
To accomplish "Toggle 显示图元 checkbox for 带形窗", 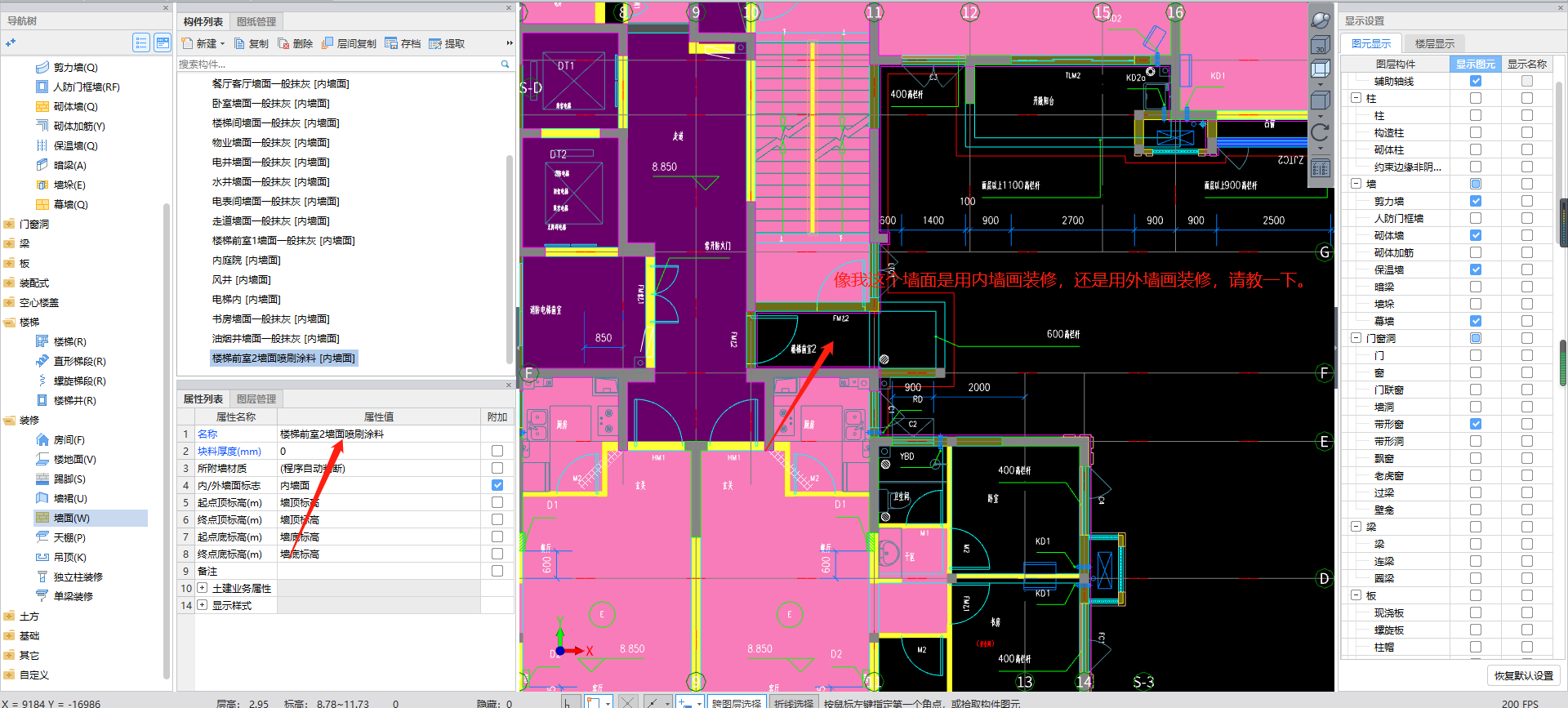I will (x=1476, y=424).
